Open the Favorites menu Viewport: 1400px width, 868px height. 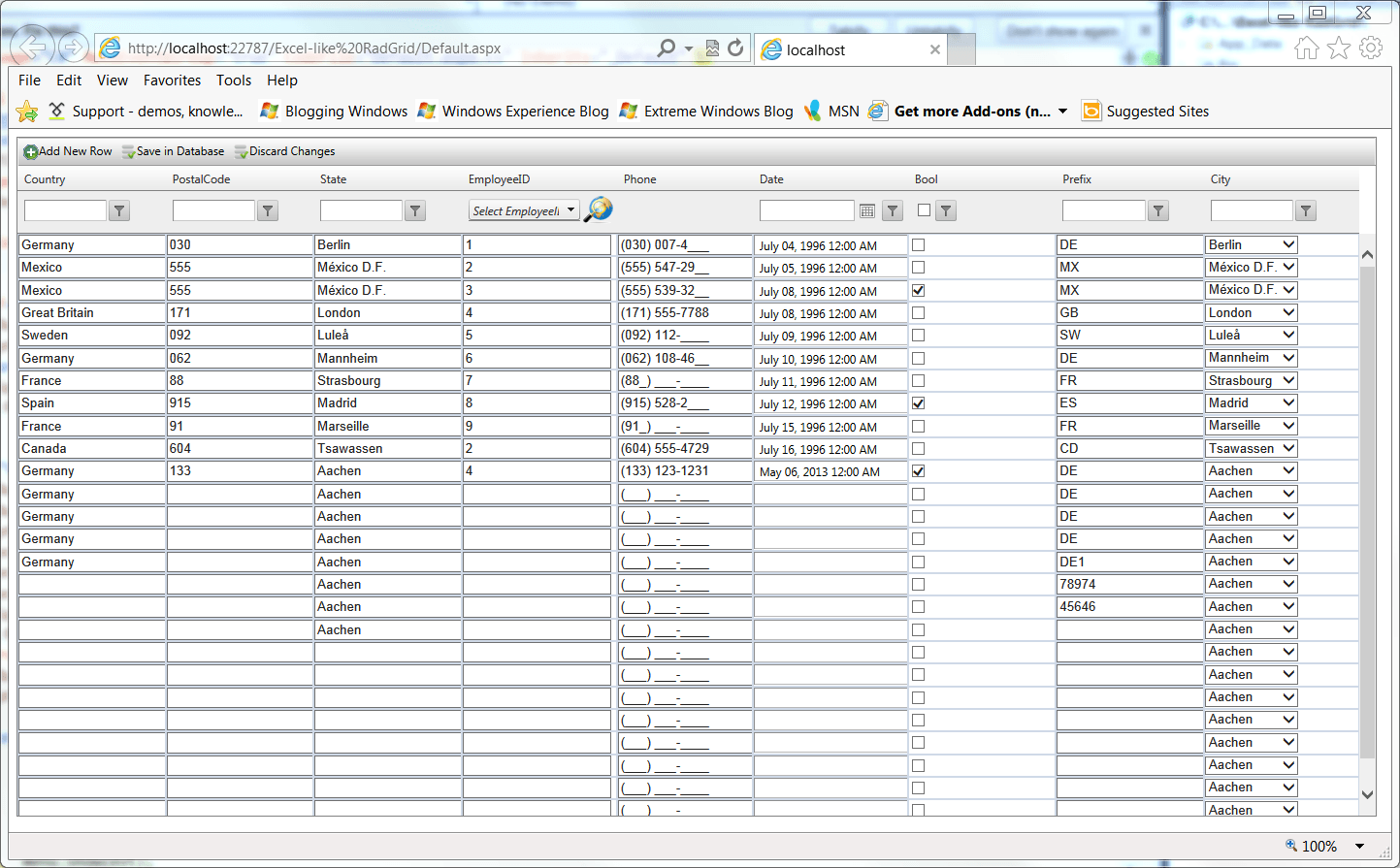(172, 80)
